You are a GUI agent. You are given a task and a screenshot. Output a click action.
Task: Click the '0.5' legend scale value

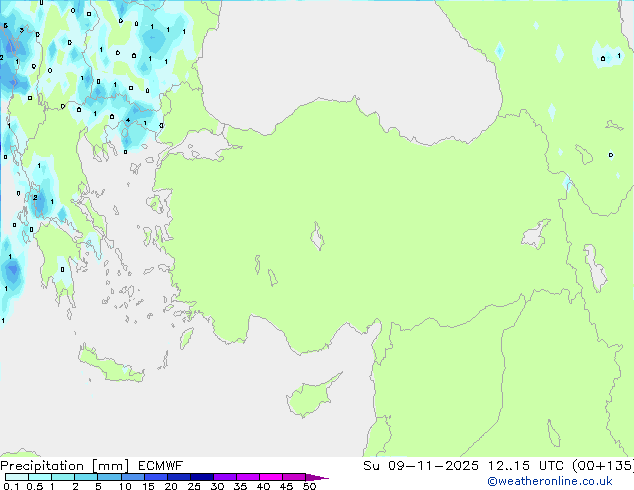pyautogui.click(x=35, y=486)
